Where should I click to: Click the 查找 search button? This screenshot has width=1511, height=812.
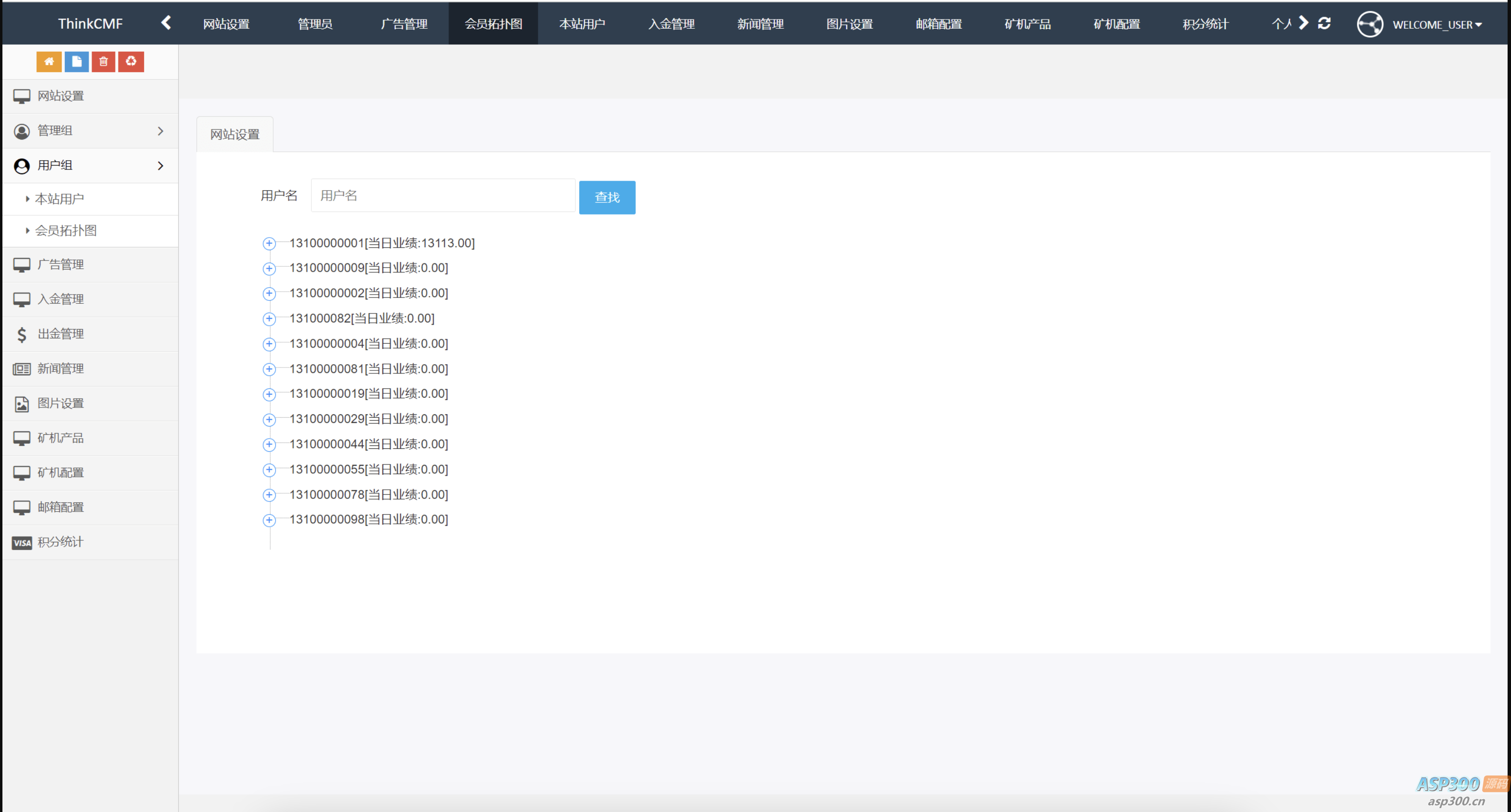point(606,198)
